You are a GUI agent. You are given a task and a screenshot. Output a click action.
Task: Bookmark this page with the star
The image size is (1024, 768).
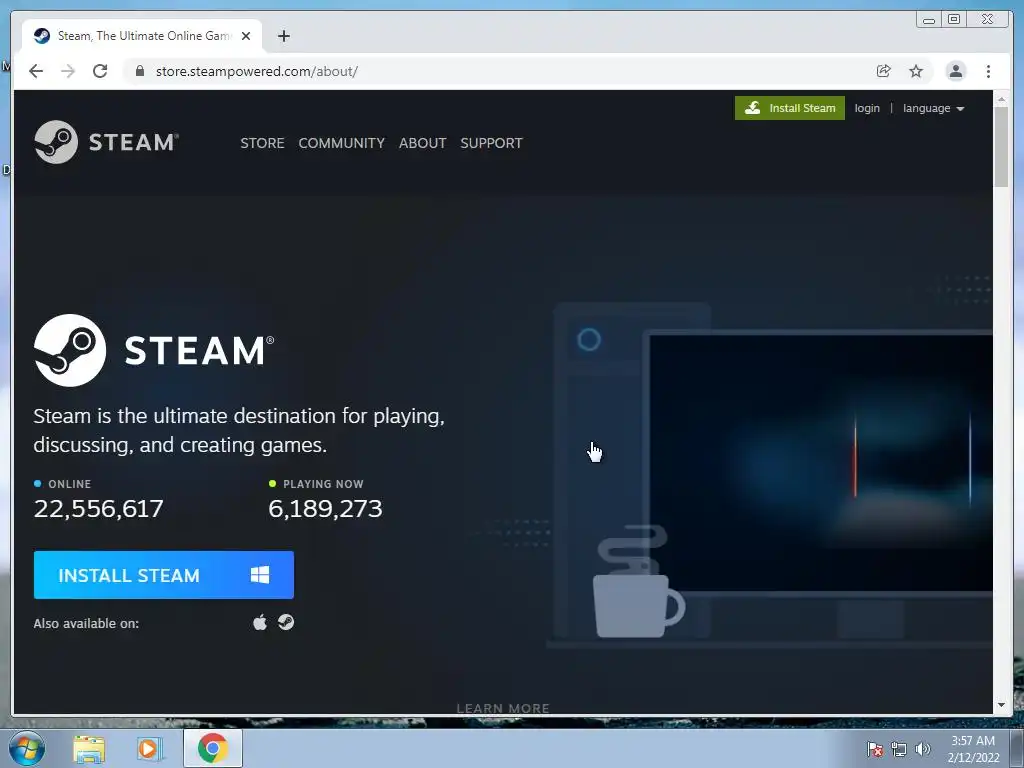click(916, 71)
